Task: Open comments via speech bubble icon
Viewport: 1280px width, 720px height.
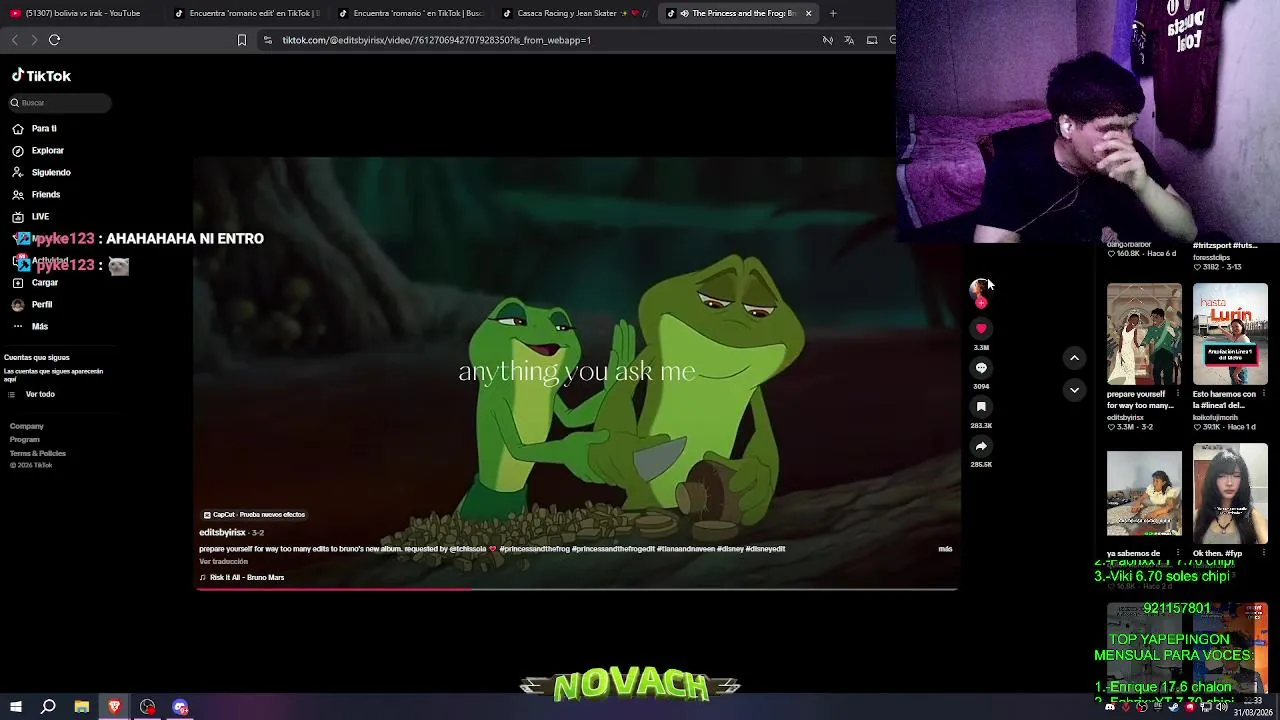Action: tap(981, 367)
